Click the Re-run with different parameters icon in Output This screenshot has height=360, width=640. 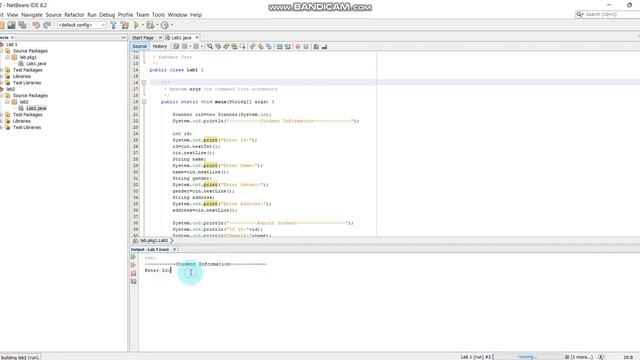[x=133, y=265]
